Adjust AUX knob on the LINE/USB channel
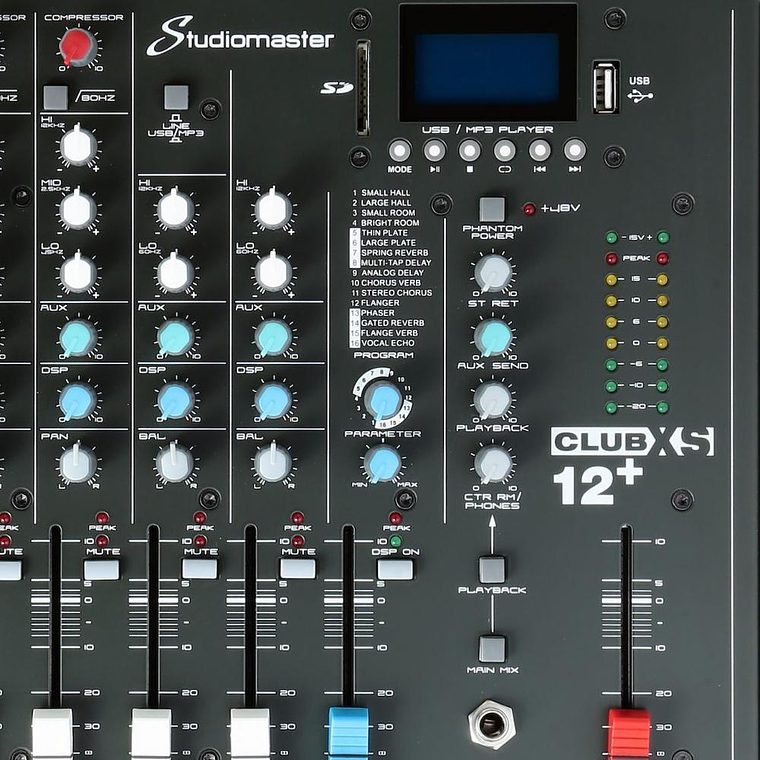This screenshot has height=760, width=760. [175, 338]
